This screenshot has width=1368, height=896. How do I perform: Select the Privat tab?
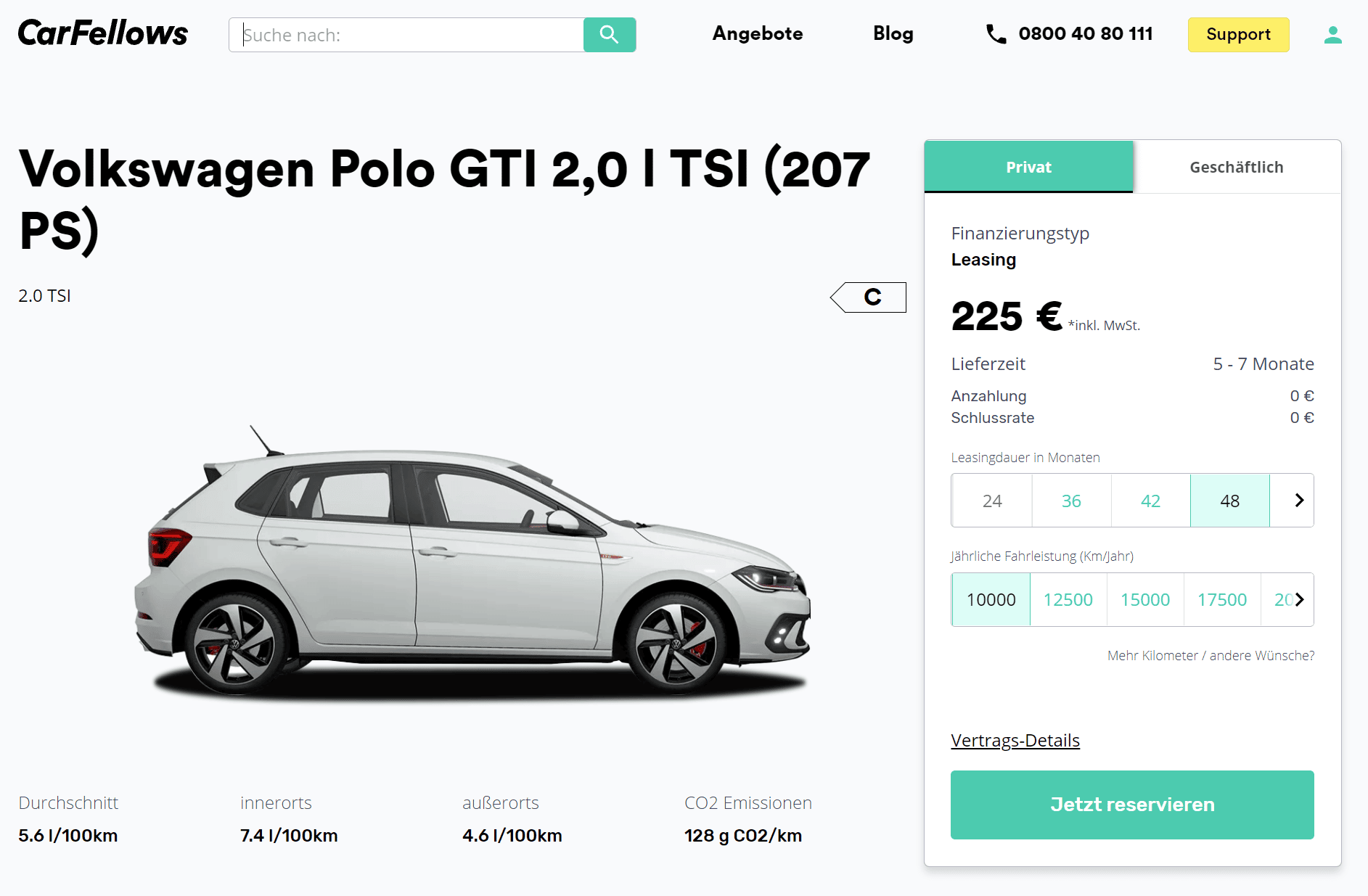pyautogui.click(x=1028, y=167)
